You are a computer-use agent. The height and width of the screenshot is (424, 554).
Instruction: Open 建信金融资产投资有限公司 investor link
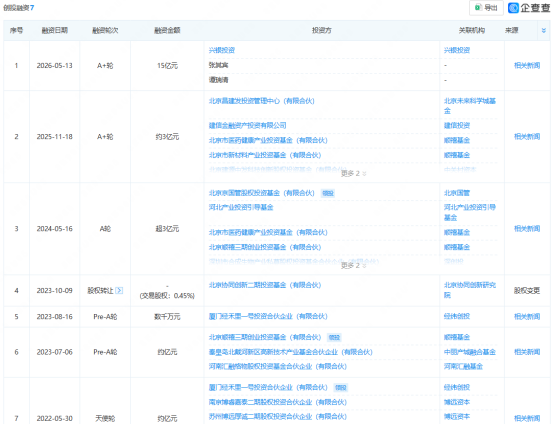click(x=247, y=125)
